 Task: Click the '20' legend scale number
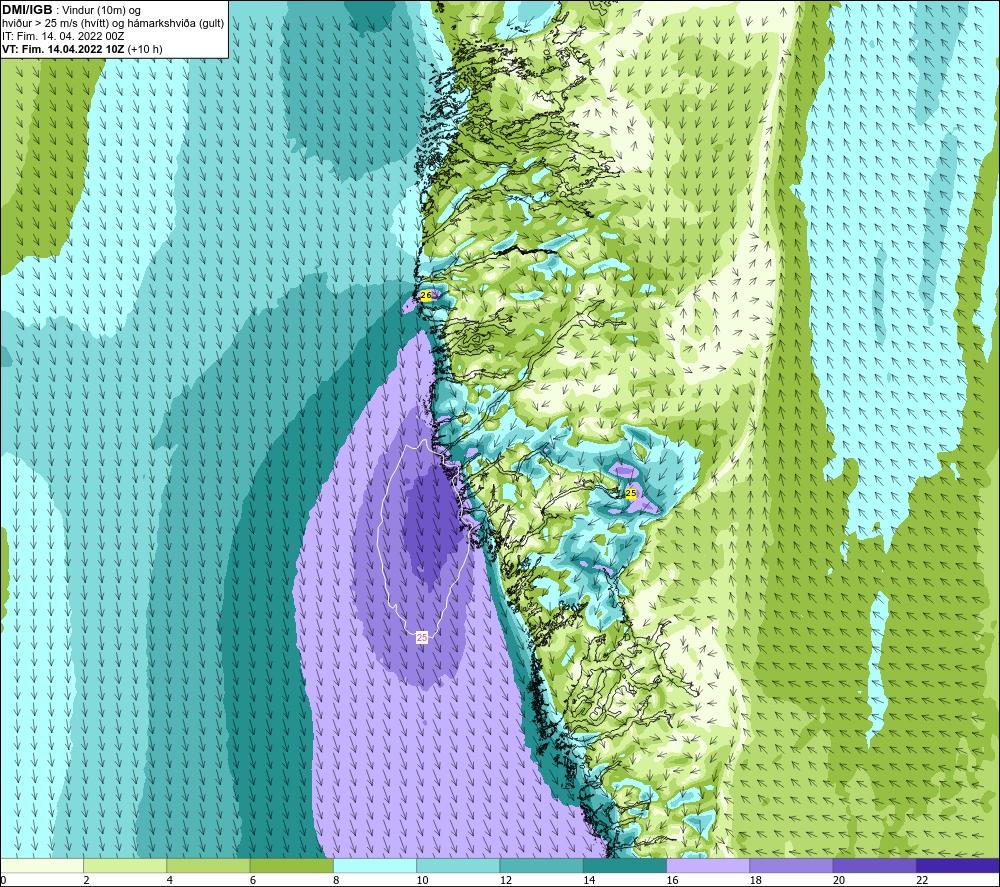tap(839, 880)
